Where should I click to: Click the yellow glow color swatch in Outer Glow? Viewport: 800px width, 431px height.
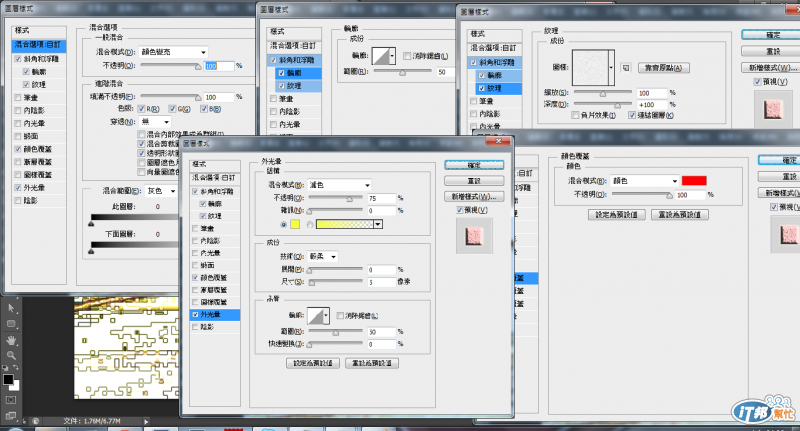[295, 224]
